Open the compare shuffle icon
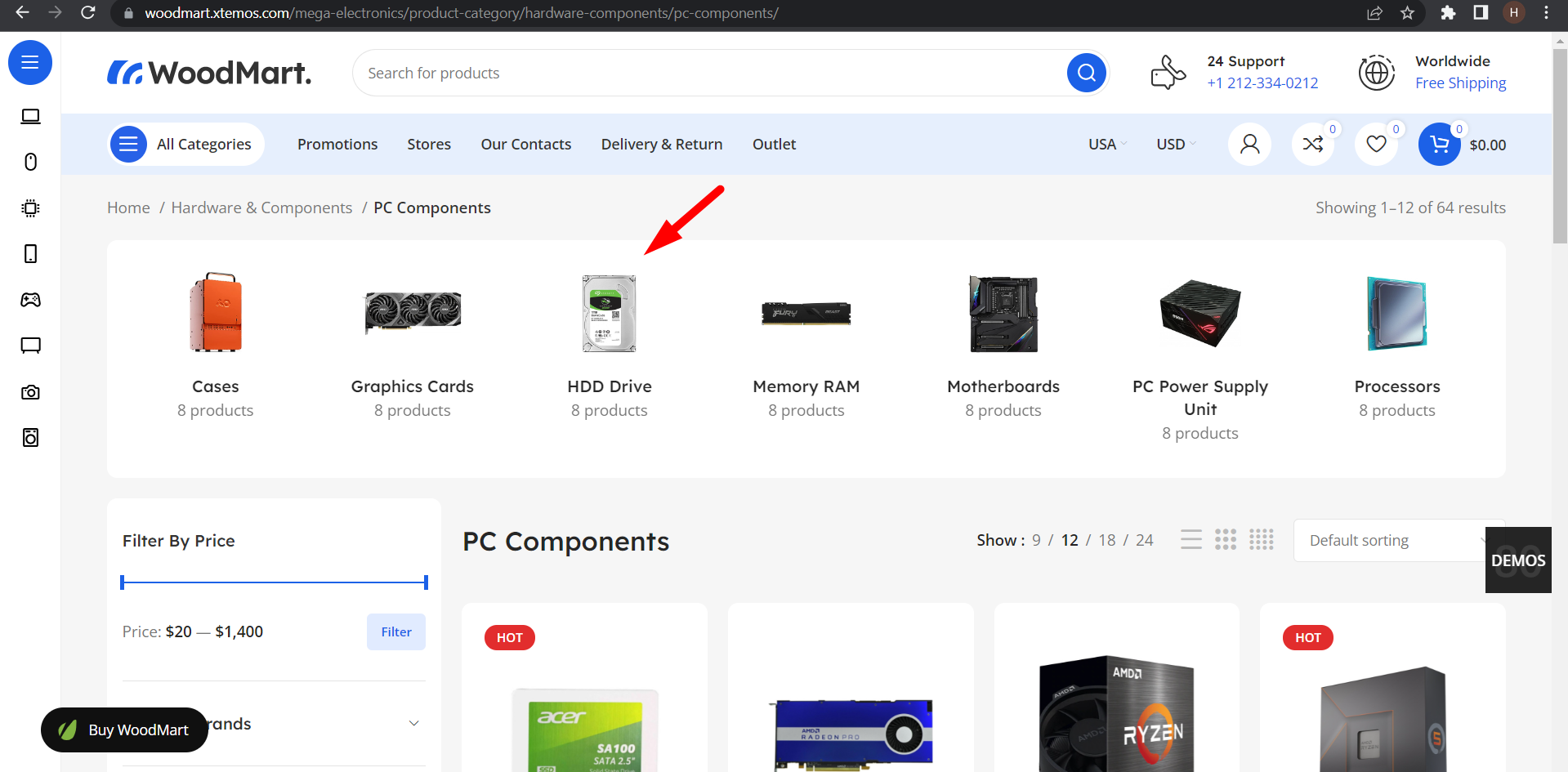 click(x=1313, y=145)
